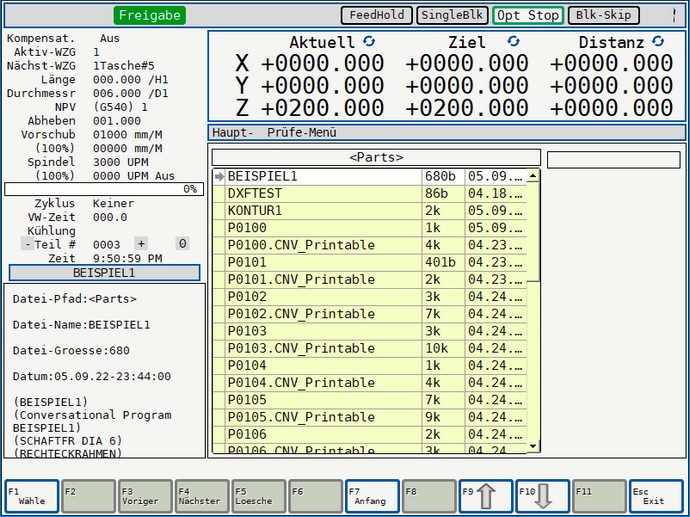Click the BEISPIEL1 program name field
Viewport: 690px width, 517px height.
(104, 273)
